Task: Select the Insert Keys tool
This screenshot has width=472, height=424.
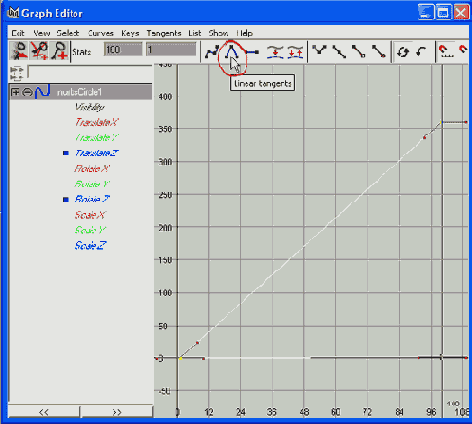Action: (39, 51)
